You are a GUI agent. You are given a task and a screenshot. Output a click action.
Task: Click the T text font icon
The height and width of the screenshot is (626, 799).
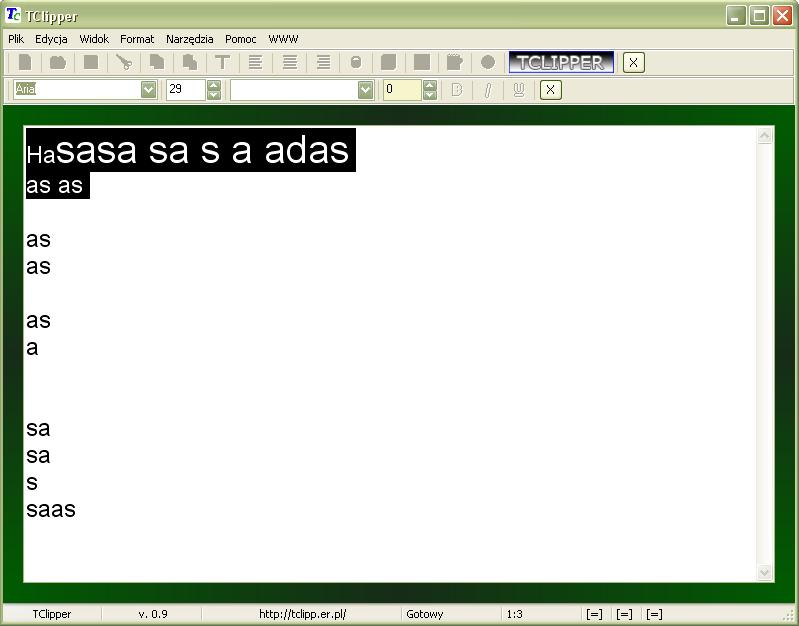coord(223,62)
